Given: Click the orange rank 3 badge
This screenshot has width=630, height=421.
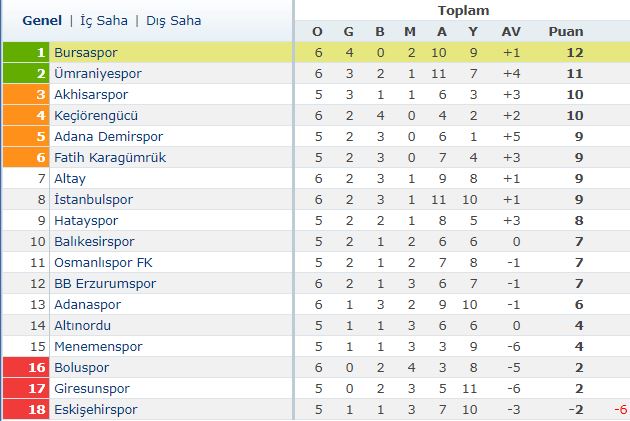Looking at the screenshot, I should (x=26, y=94).
